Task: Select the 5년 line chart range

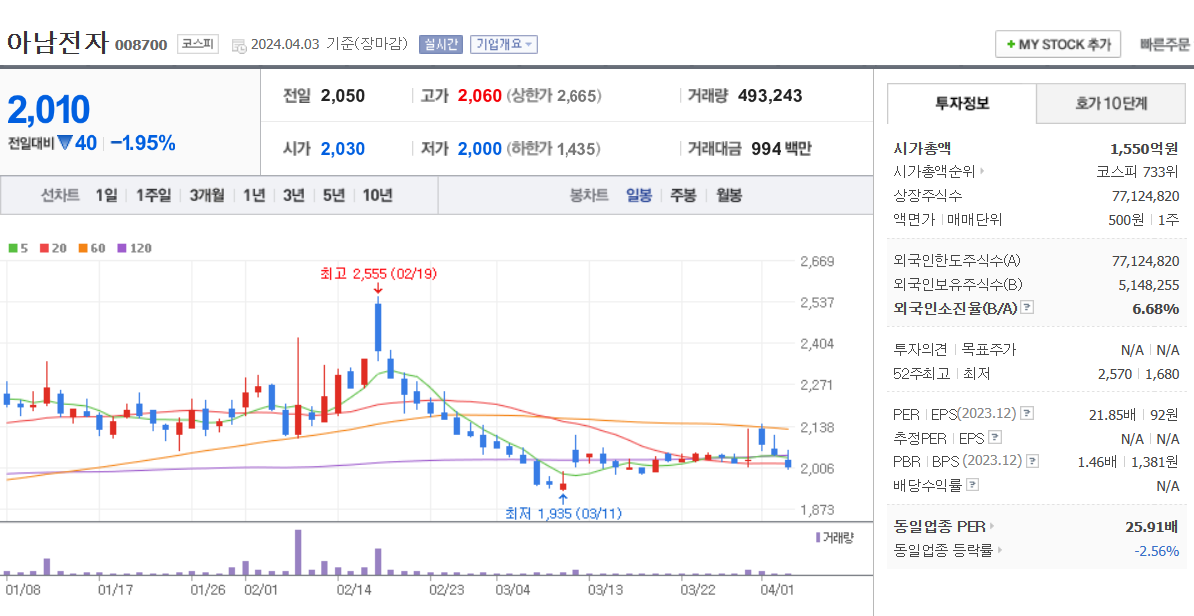Action: [334, 196]
